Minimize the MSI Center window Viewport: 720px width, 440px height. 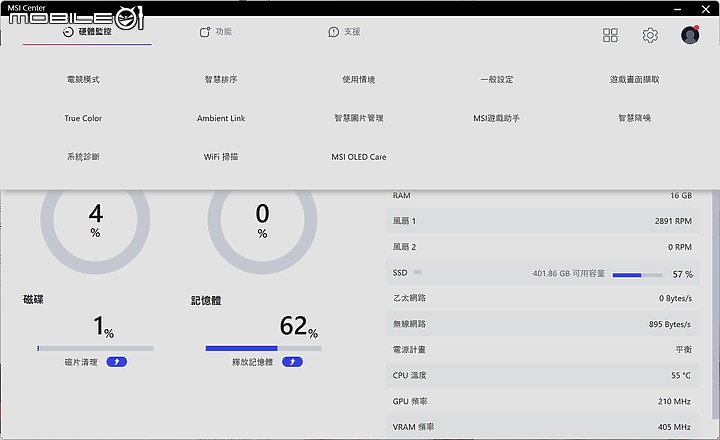pyautogui.click(x=678, y=9)
